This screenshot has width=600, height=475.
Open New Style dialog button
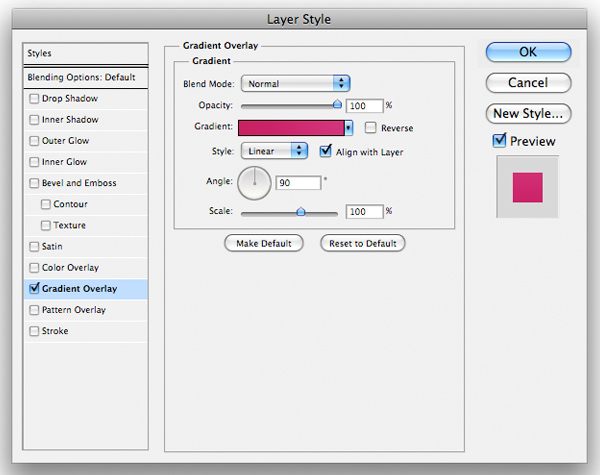[x=528, y=114]
